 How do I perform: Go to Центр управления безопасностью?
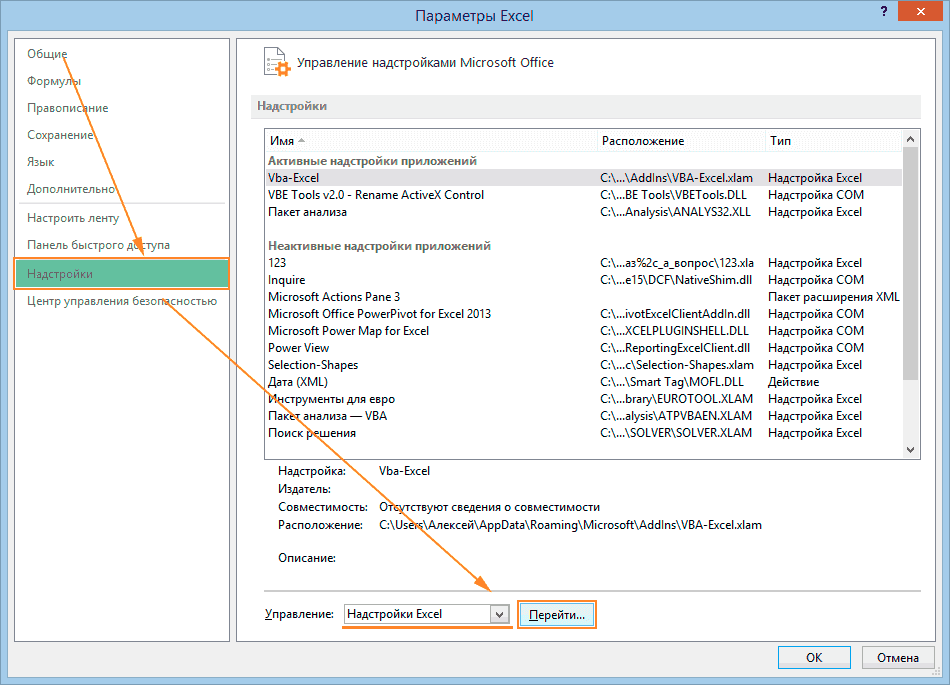(x=121, y=301)
